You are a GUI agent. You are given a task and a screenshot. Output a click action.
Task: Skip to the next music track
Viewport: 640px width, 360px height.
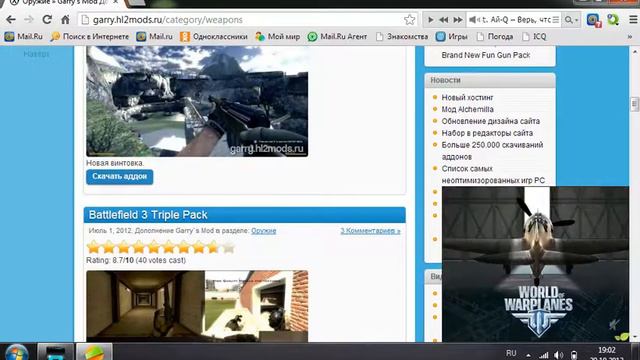[x=458, y=20]
